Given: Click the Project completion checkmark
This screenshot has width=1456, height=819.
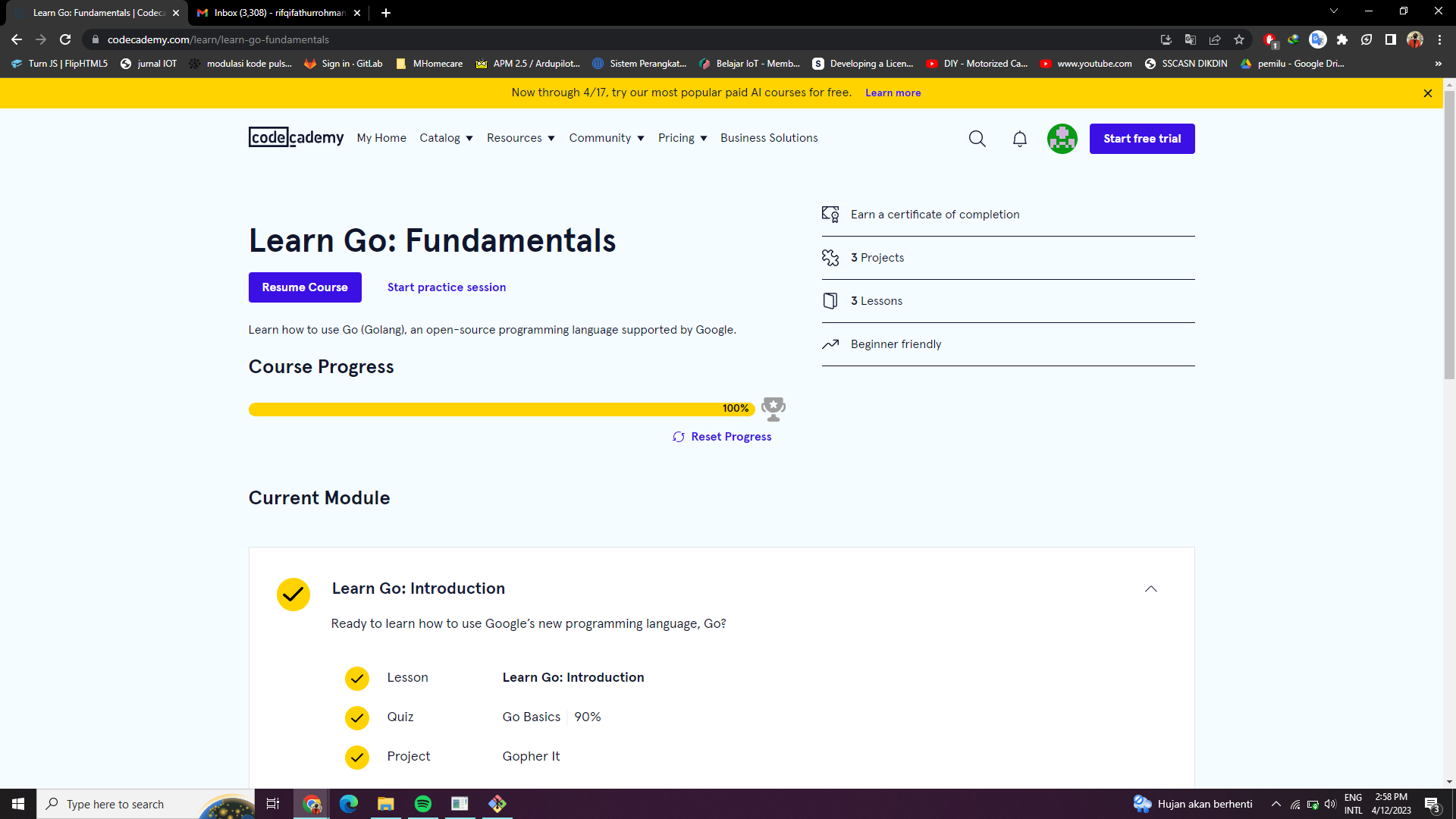Looking at the screenshot, I should point(357,757).
